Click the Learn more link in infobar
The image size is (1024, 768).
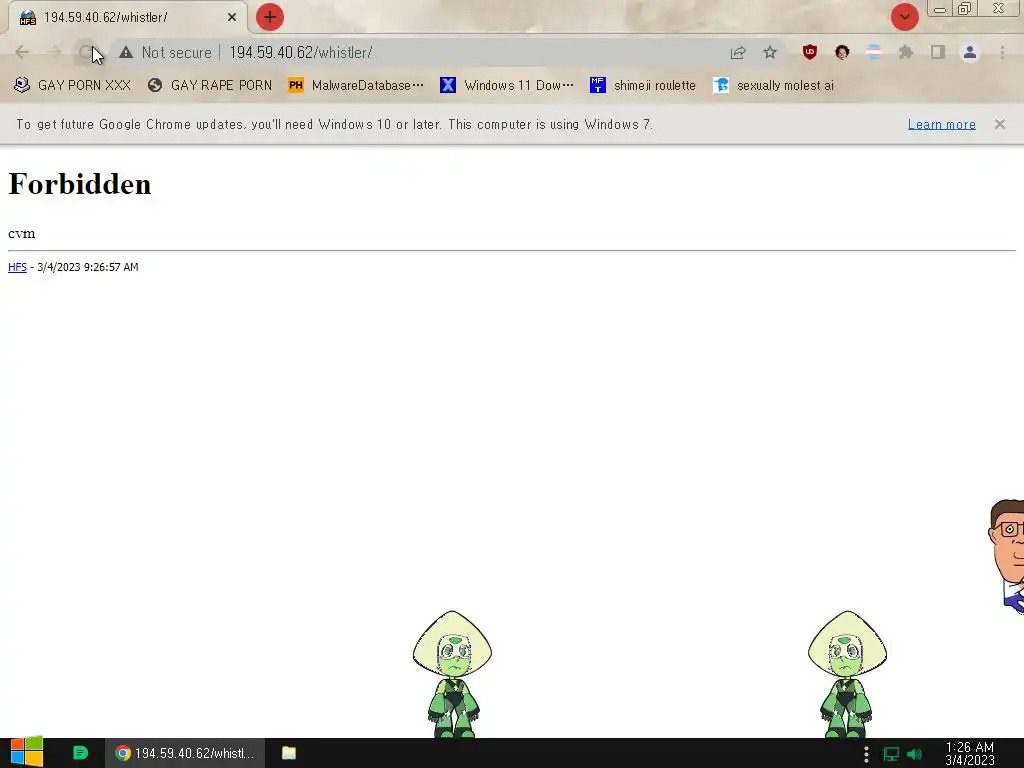pyautogui.click(x=942, y=124)
